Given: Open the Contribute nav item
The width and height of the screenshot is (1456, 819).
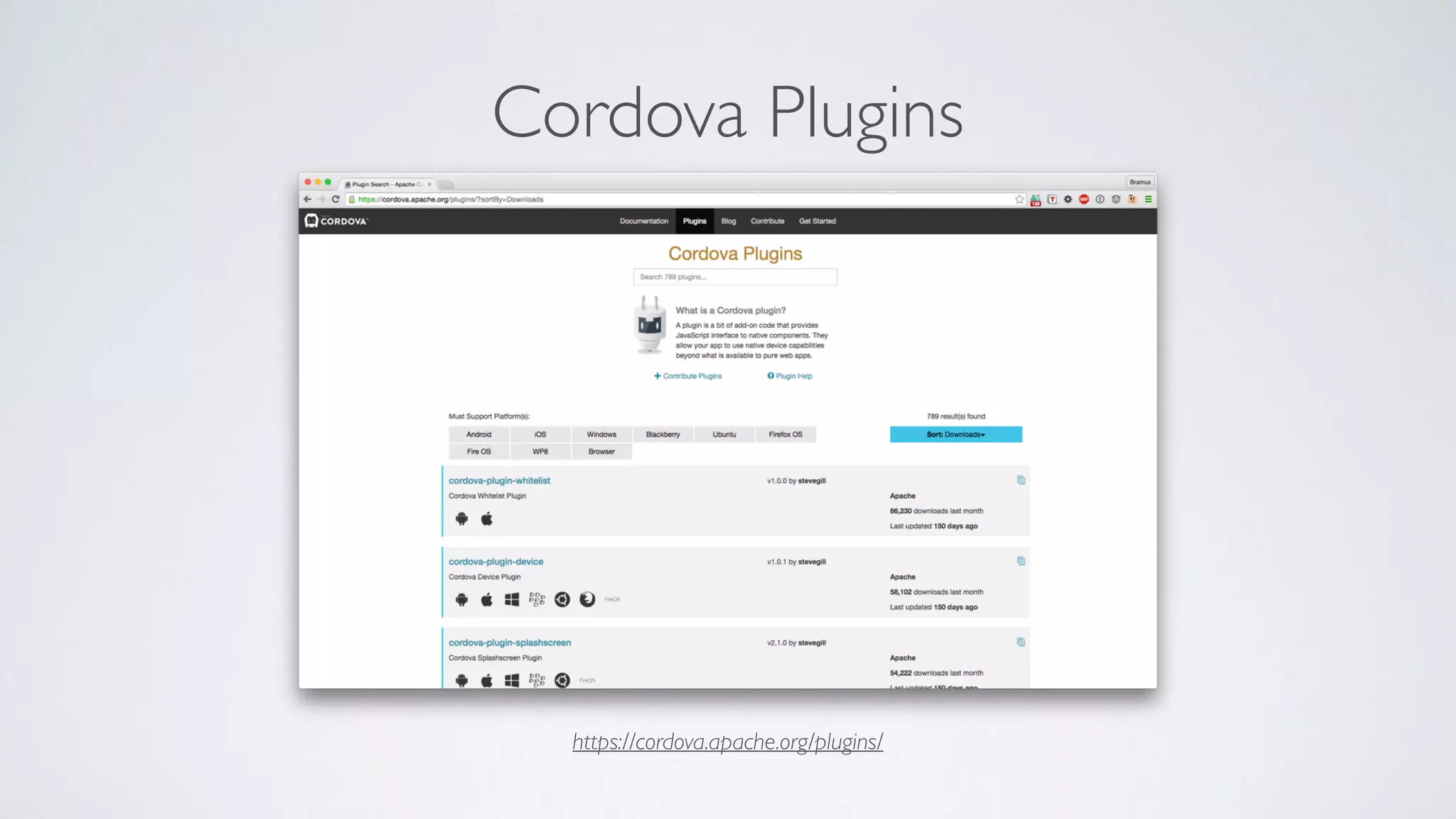Looking at the screenshot, I should click(x=768, y=221).
